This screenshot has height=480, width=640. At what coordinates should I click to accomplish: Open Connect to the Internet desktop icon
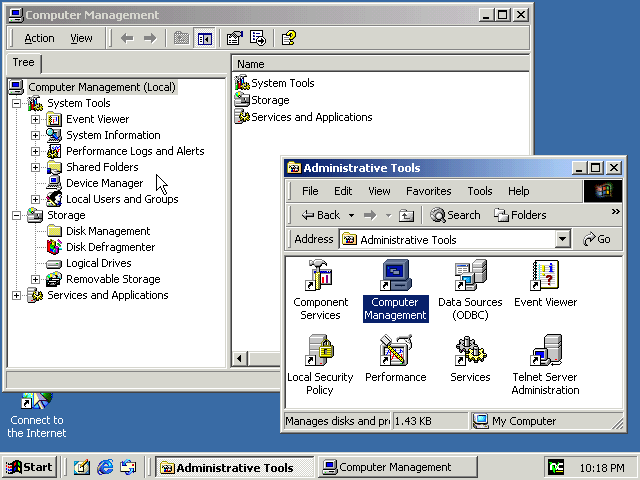click(x=37, y=416)
